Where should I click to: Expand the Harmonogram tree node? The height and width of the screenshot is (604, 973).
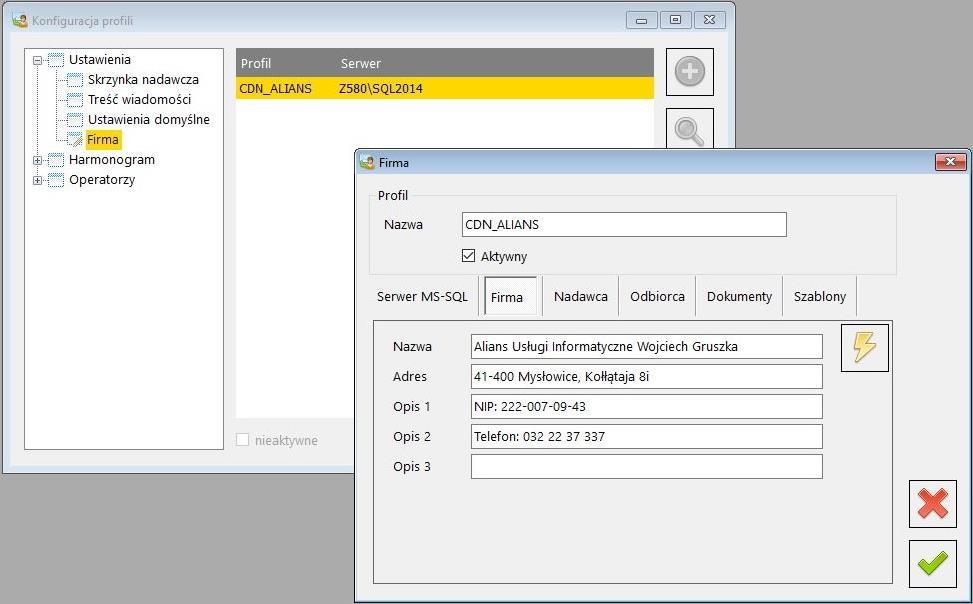37,160
